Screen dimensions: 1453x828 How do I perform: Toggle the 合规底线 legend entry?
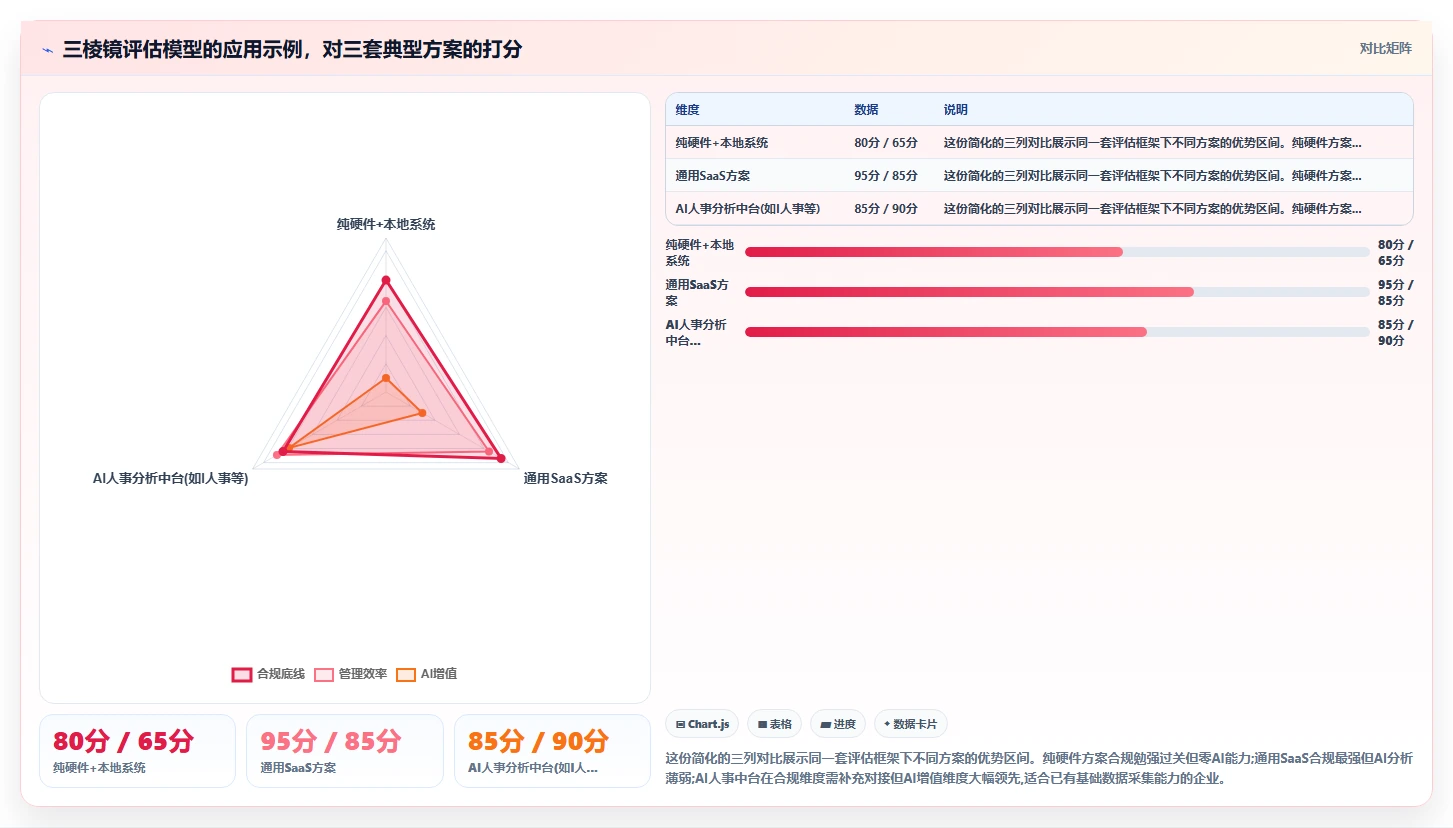pyautogui.click(x=268, y=674)
